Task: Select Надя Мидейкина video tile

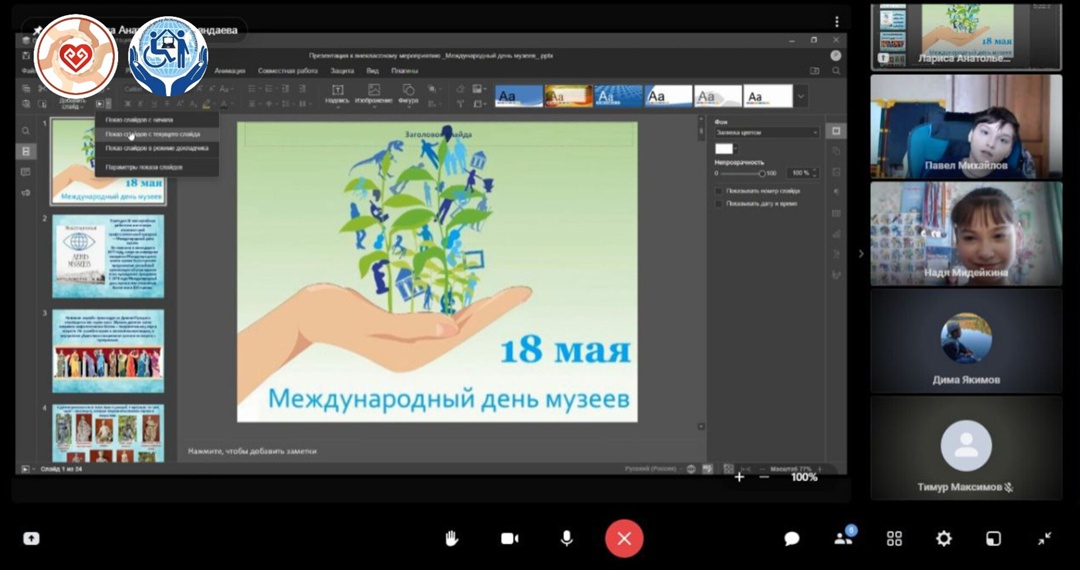Action: (x=966, y=234)
